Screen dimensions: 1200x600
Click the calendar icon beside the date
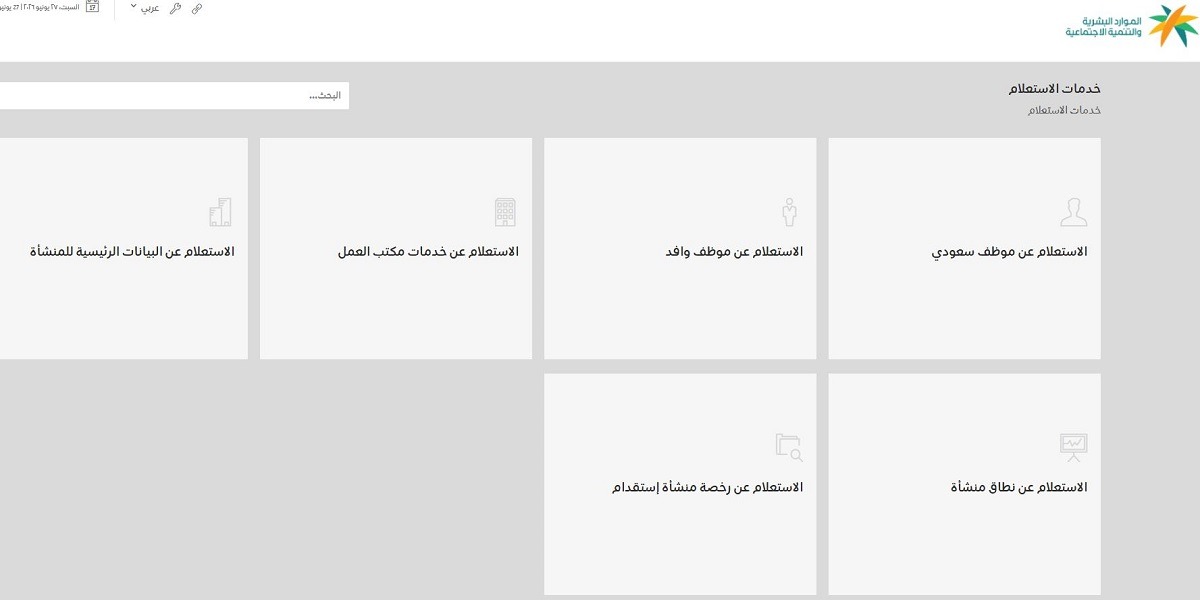click(x=92, y=7)
